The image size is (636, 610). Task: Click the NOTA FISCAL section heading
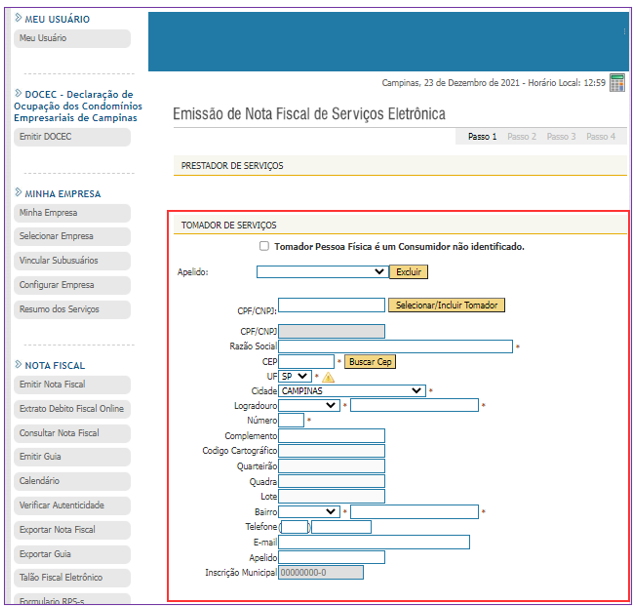click(55, 366)
